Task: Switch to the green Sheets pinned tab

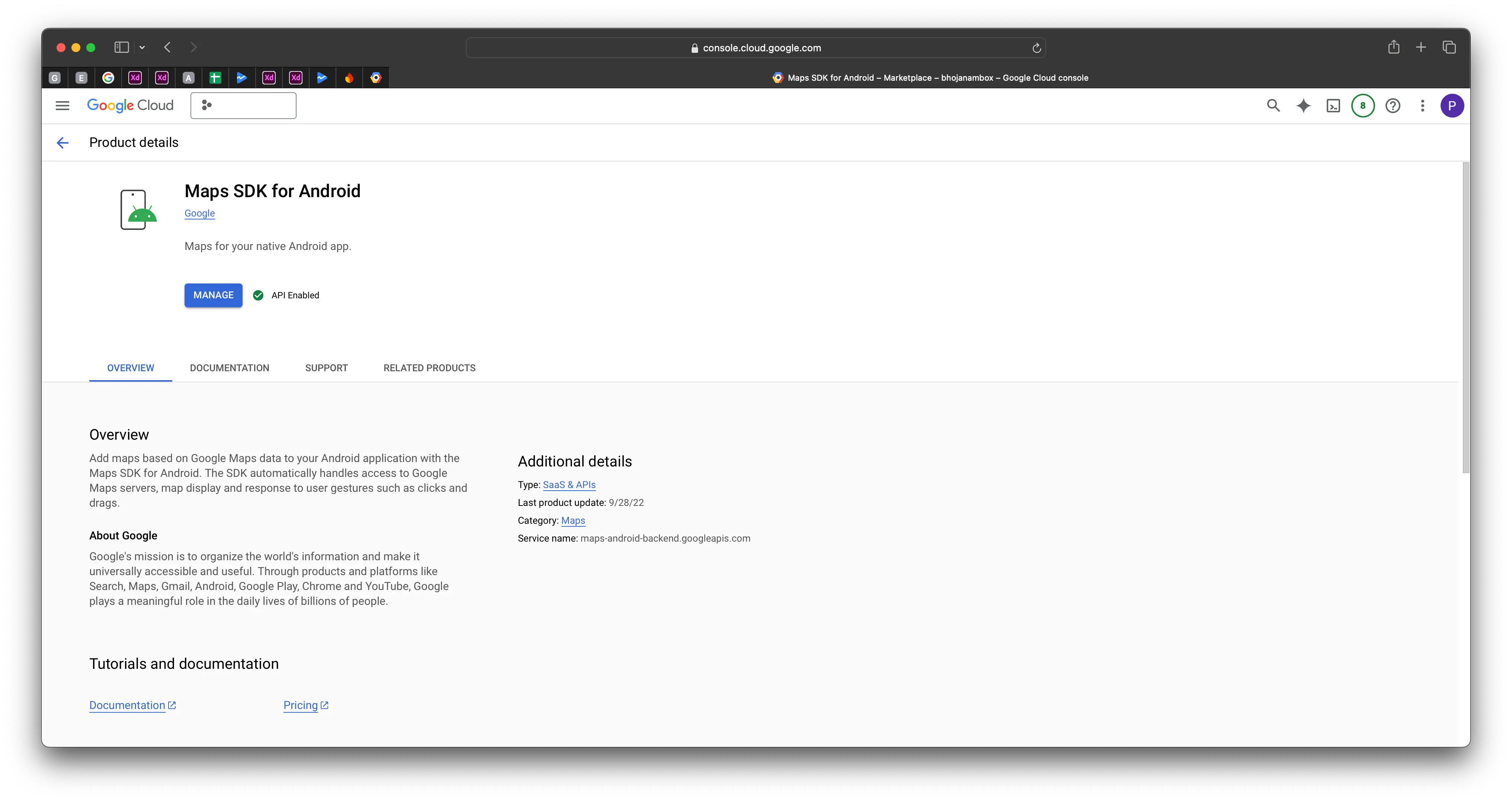Action: coord(215,77)
